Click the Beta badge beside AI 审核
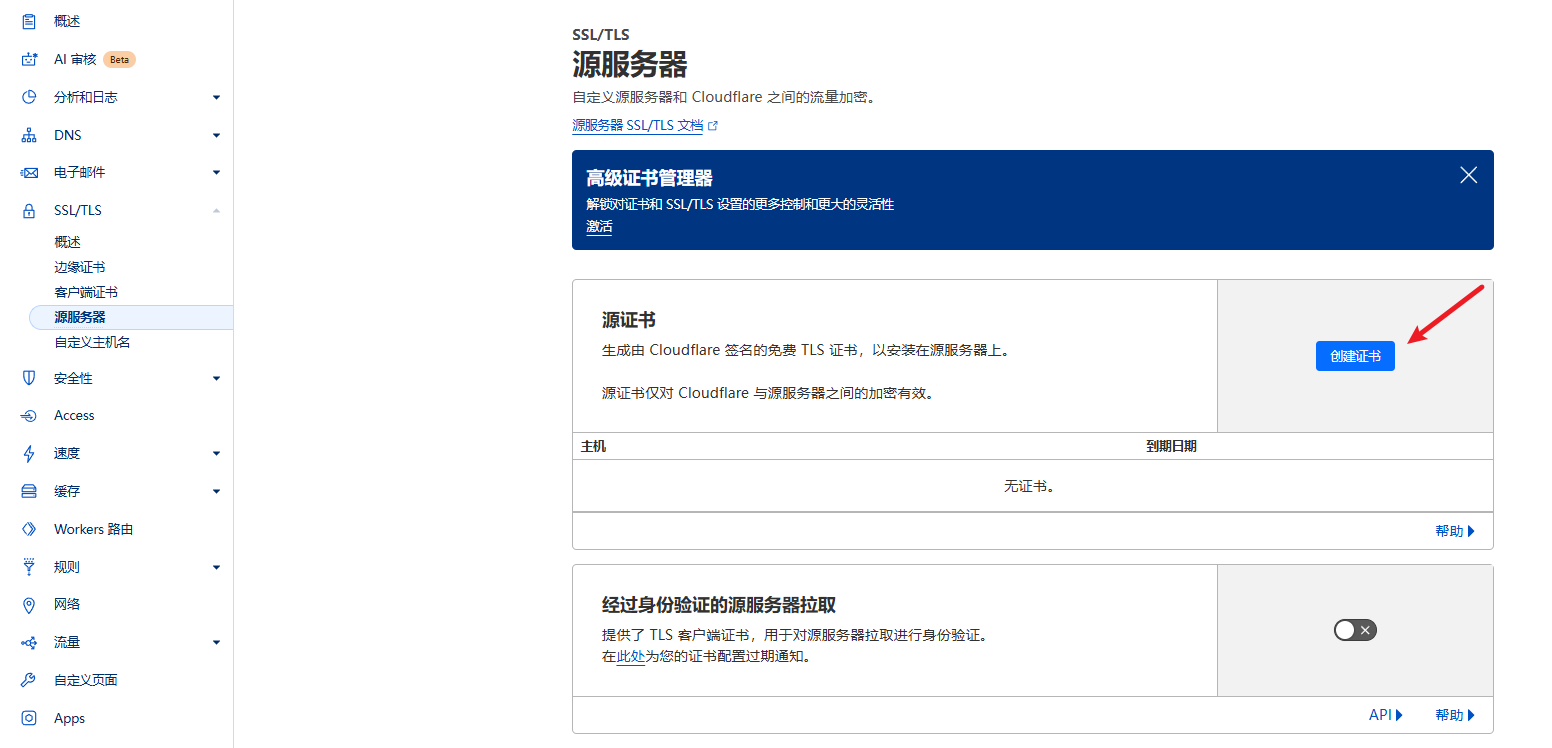1552x748 pixels. 119,59
